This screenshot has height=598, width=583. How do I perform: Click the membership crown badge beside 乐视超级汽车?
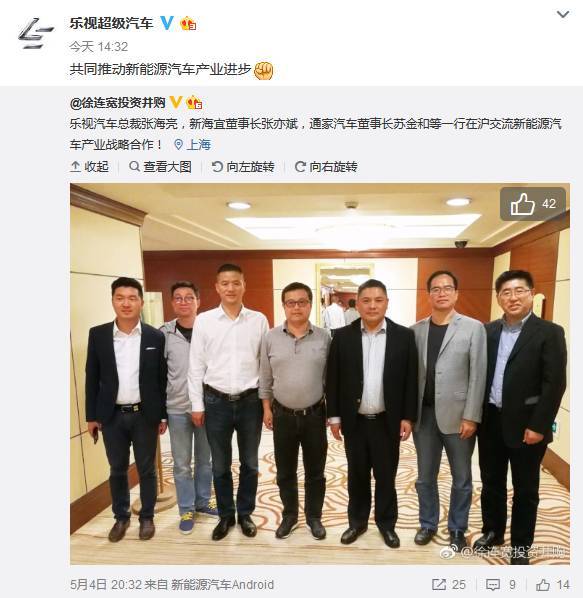[188, 24]
